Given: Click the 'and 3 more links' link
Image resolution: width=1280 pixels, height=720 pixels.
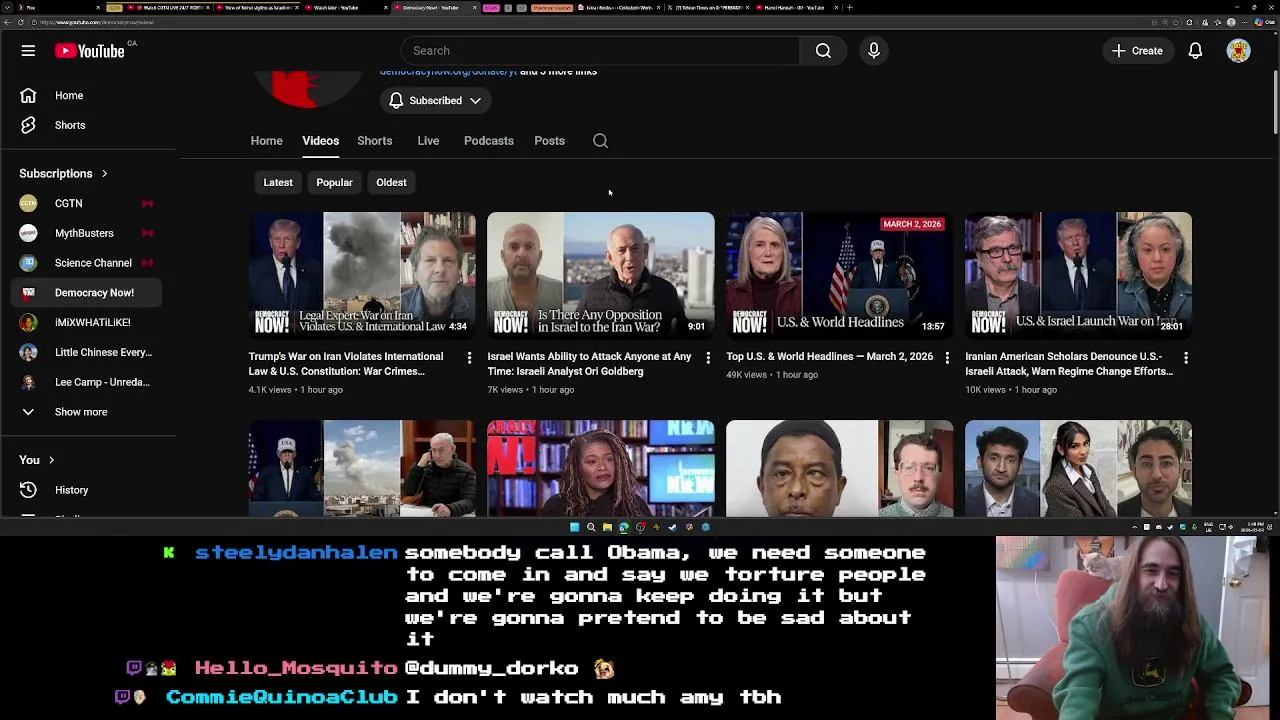Looking at the screenshot, I should (x=558, y=72).
